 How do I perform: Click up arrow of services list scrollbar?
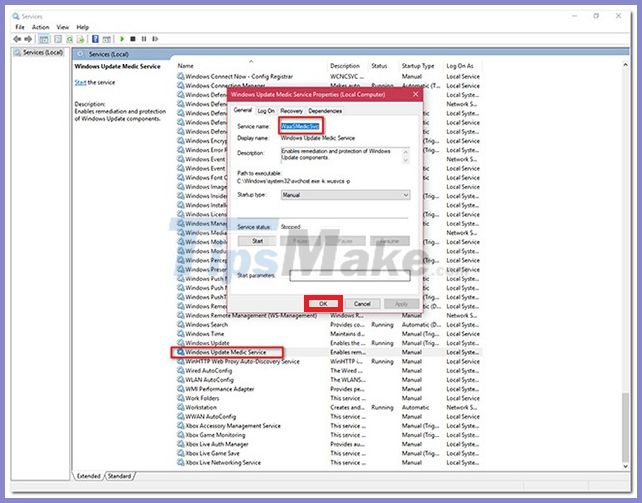pos(625,65)
